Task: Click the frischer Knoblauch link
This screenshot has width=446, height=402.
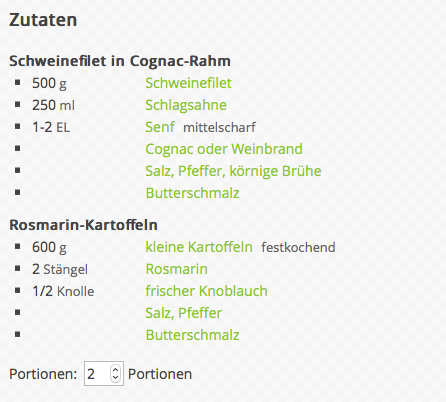Action: click(206, 291)
